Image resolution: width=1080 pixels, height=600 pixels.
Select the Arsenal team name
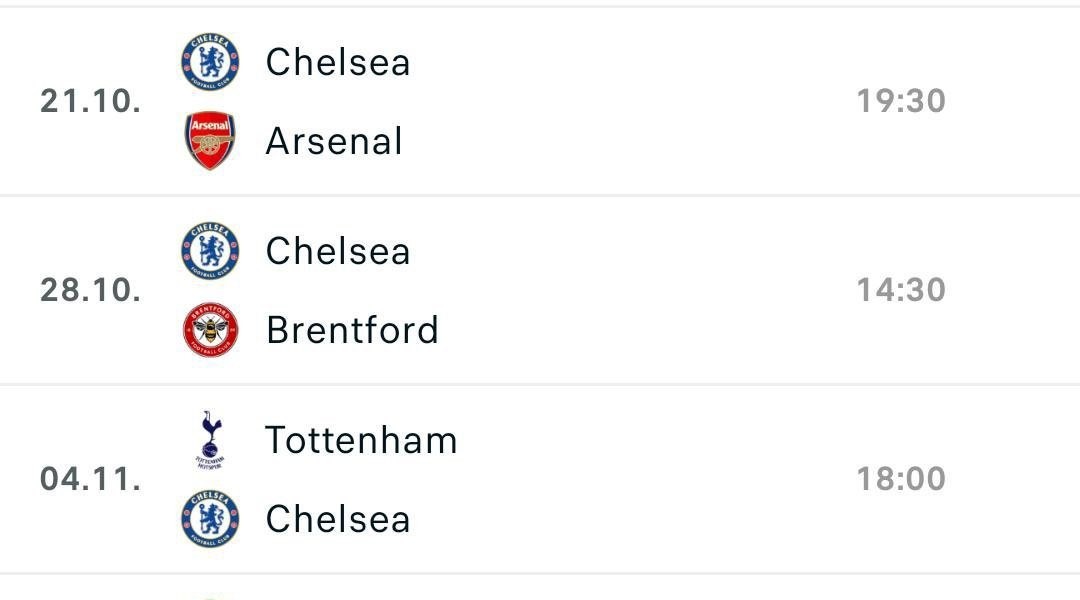[334, 141]
